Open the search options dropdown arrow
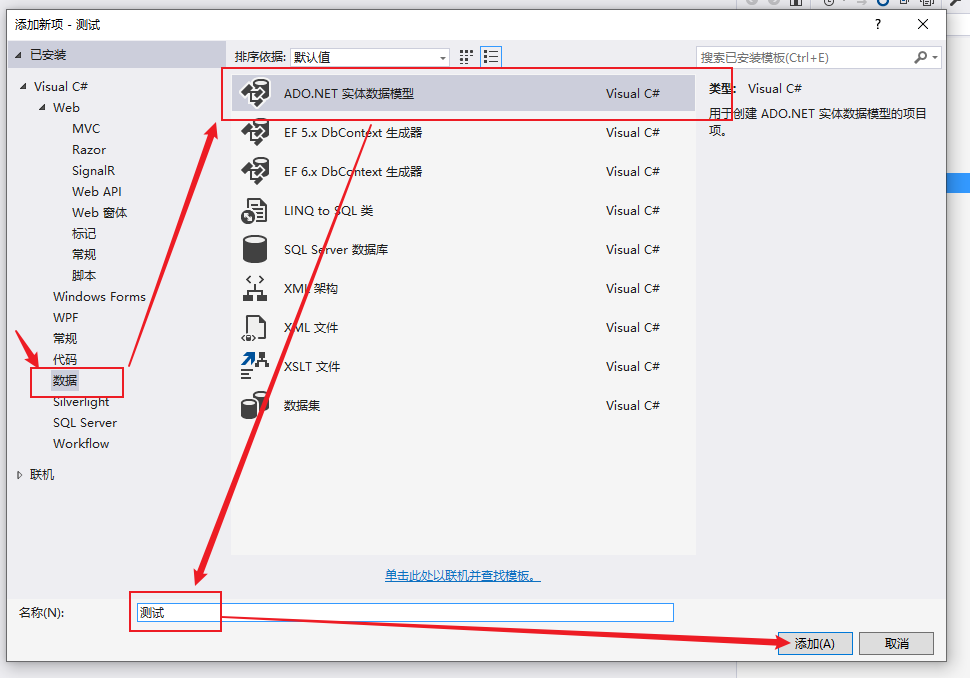970x678 pixels. (x=935, y=58)
